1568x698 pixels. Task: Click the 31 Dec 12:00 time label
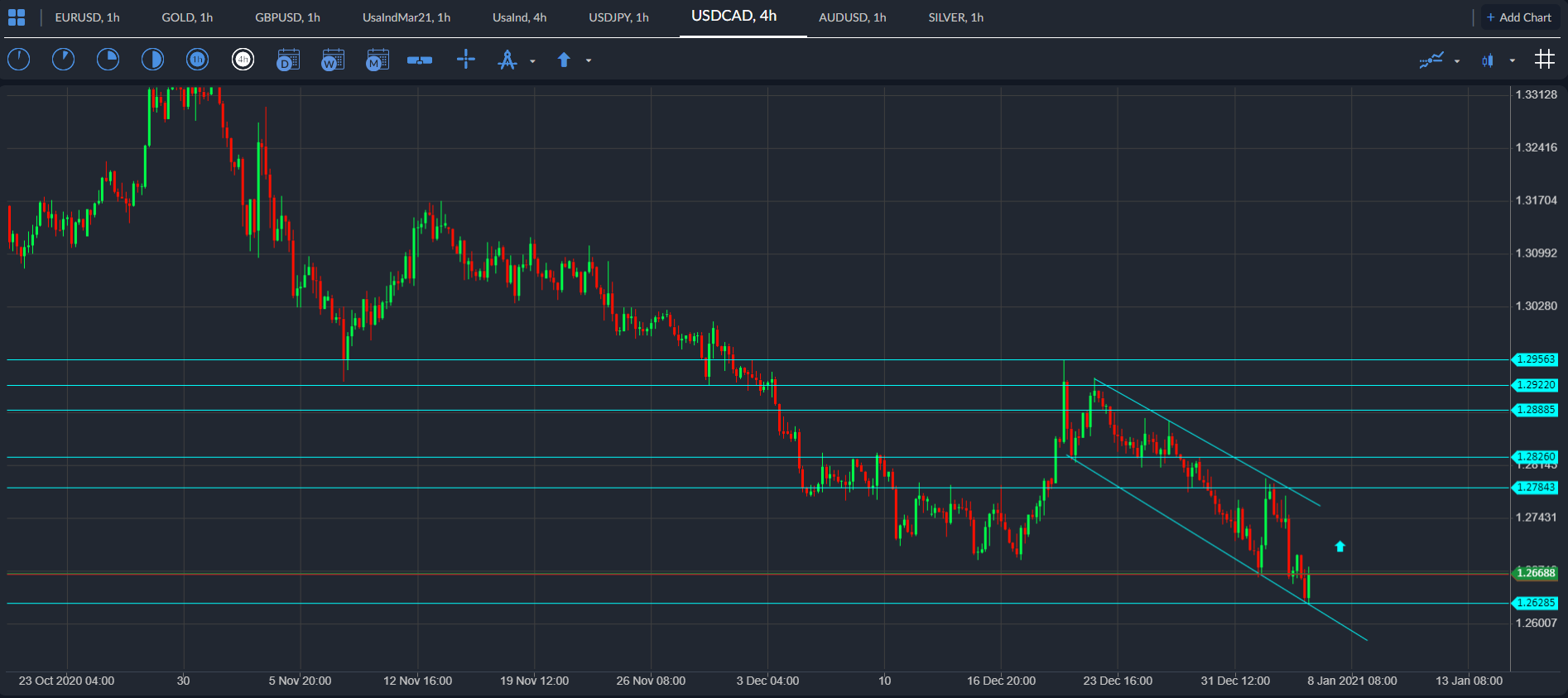(x=1235, y=681)
